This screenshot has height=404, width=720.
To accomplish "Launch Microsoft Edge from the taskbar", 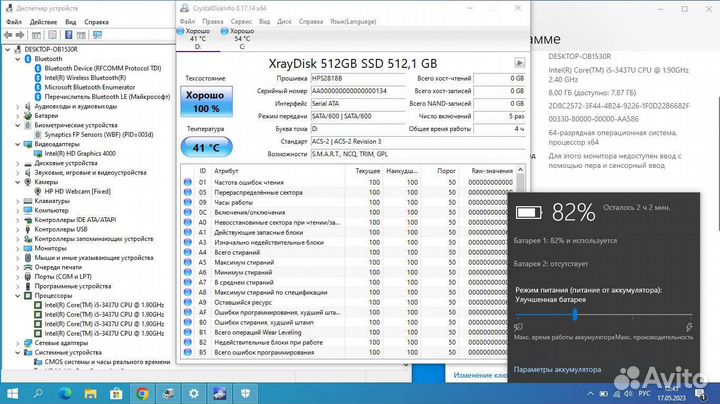I will coord(64,393).
